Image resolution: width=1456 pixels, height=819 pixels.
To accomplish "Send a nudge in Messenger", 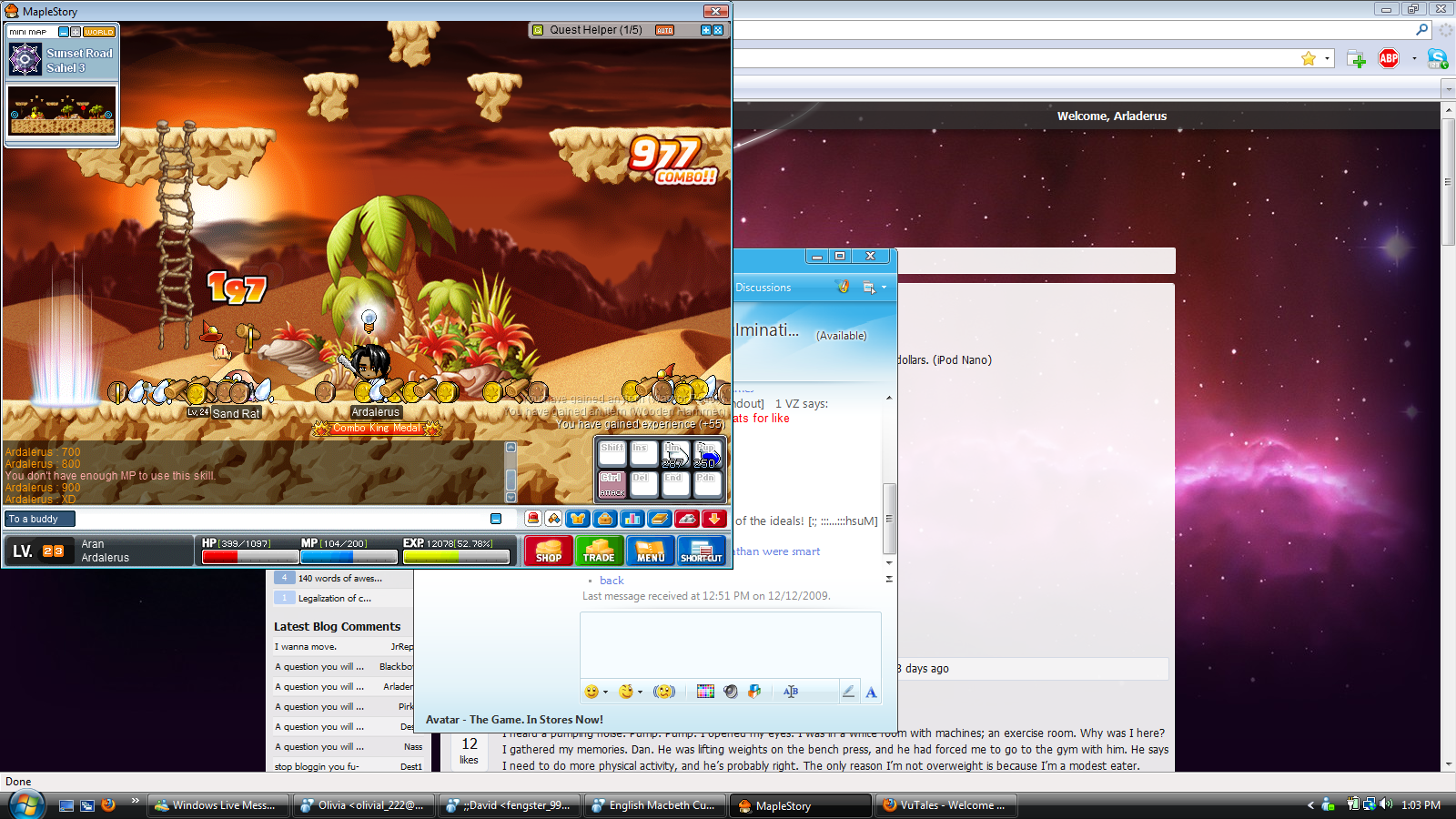I will coord(664,692).
